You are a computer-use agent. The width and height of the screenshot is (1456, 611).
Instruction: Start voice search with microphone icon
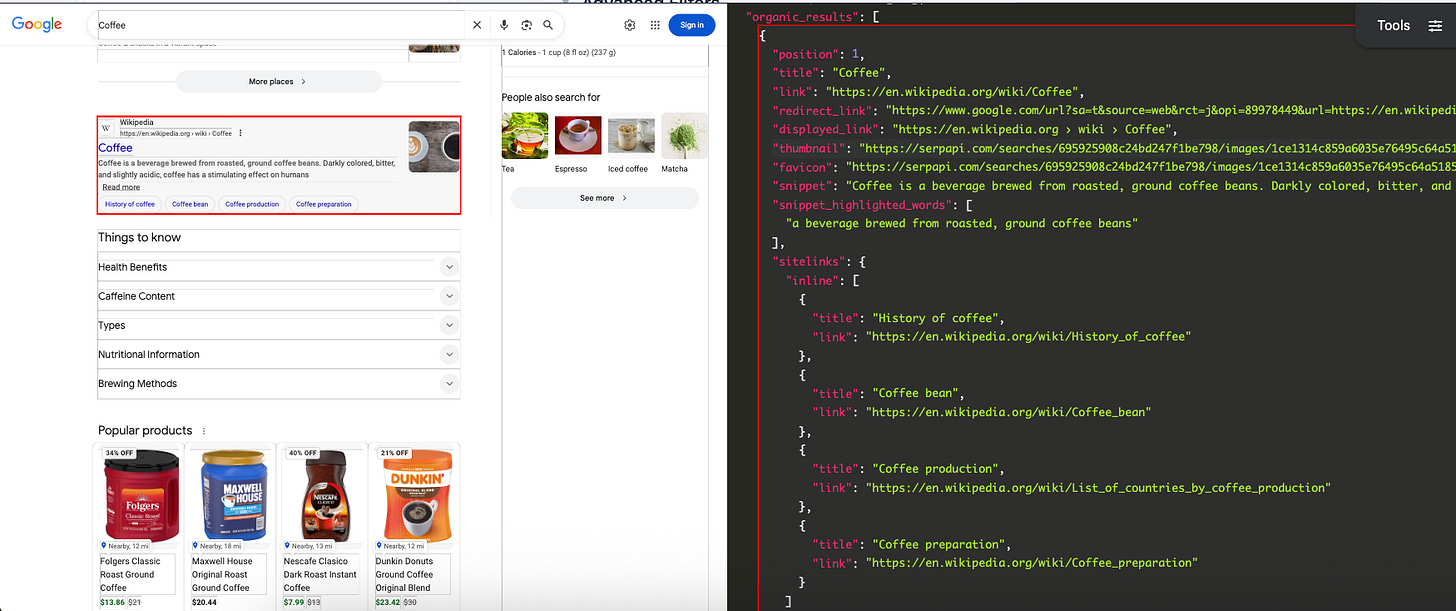point(504,25)
